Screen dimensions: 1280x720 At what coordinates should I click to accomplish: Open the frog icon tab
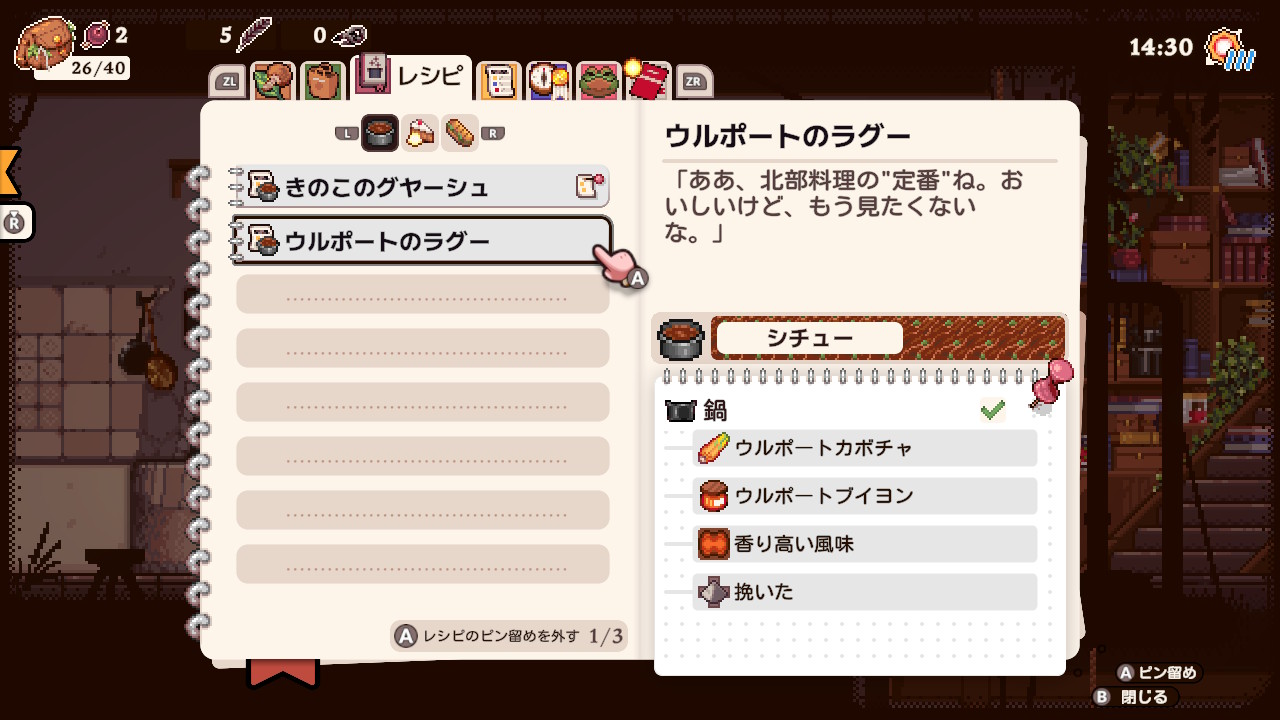(598, 81)
